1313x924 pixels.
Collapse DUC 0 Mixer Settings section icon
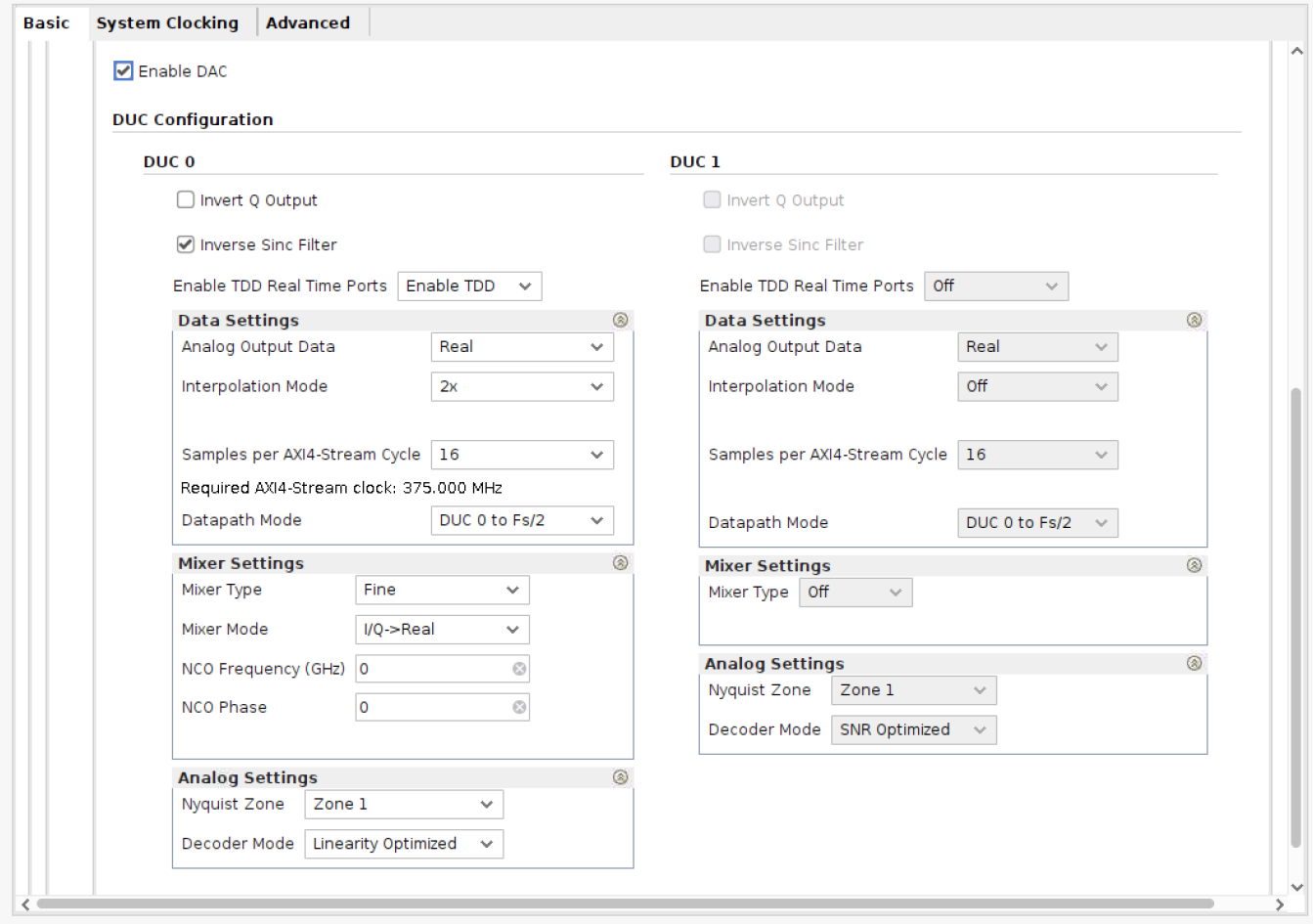pyautogui.click(x=620, y=563)
